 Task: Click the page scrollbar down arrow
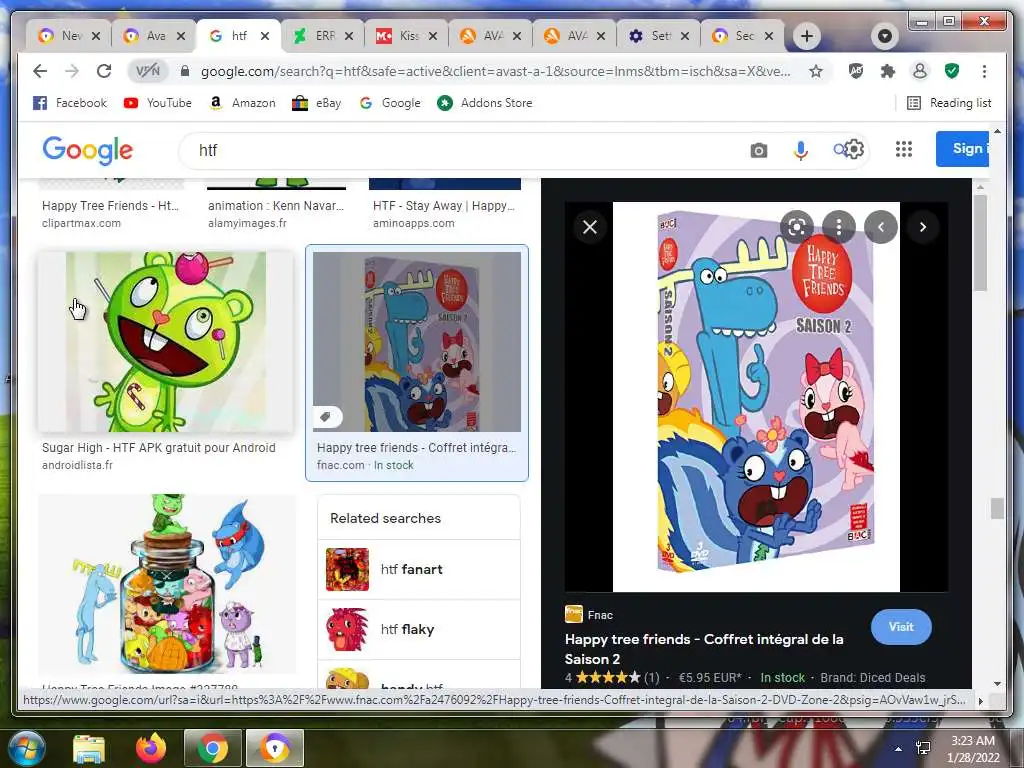point(997,684)
